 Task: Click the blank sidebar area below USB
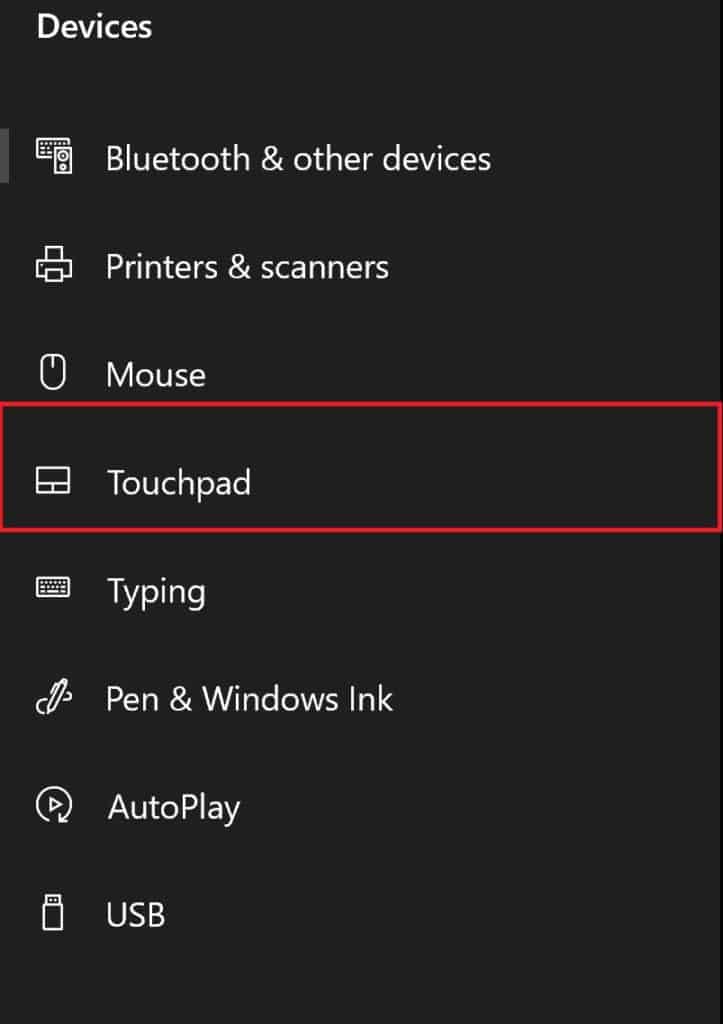pyautogui.click(x=361, y=980)
